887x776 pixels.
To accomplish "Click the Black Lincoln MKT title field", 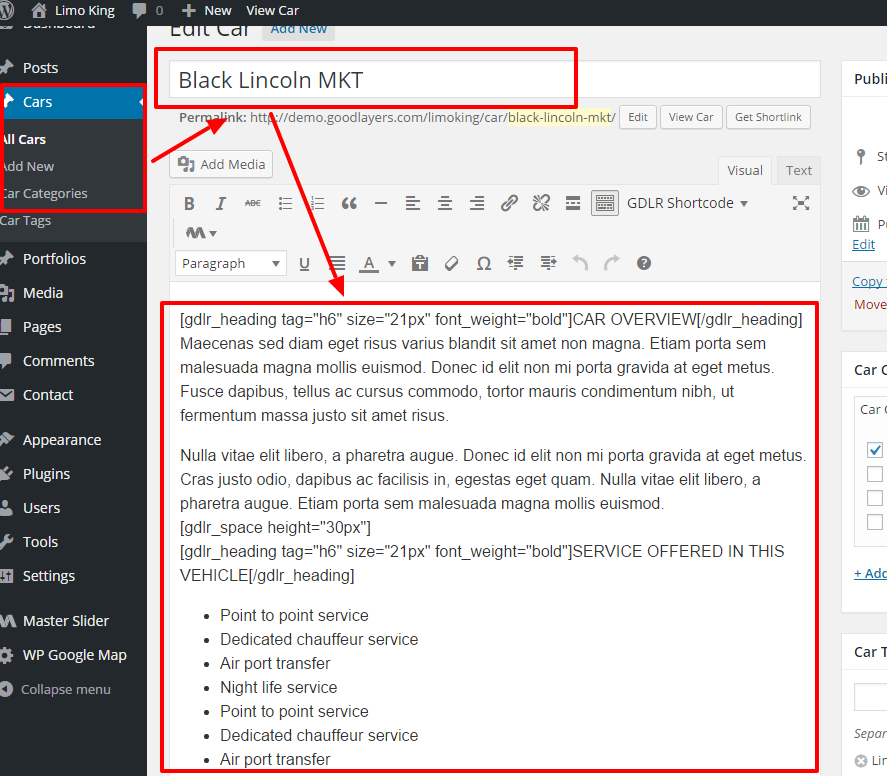I will click(494, 80).
